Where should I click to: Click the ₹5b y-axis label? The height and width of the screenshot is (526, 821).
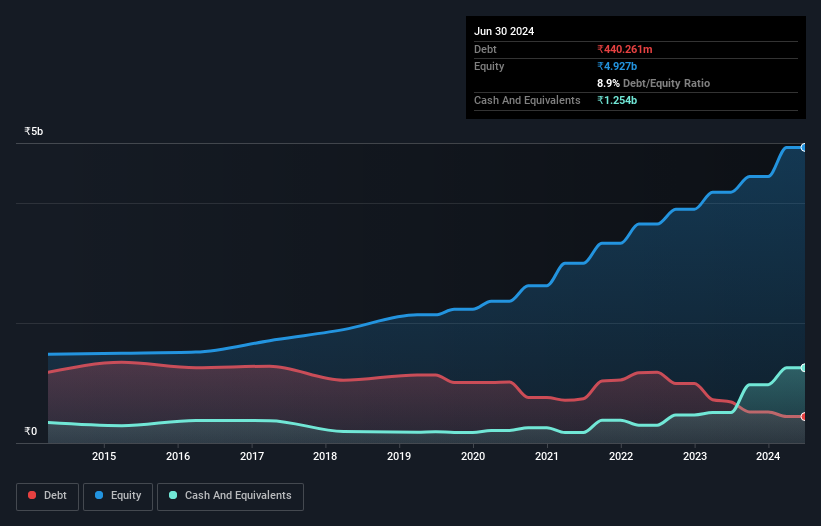pyautogui.click(x=34, y=131)
